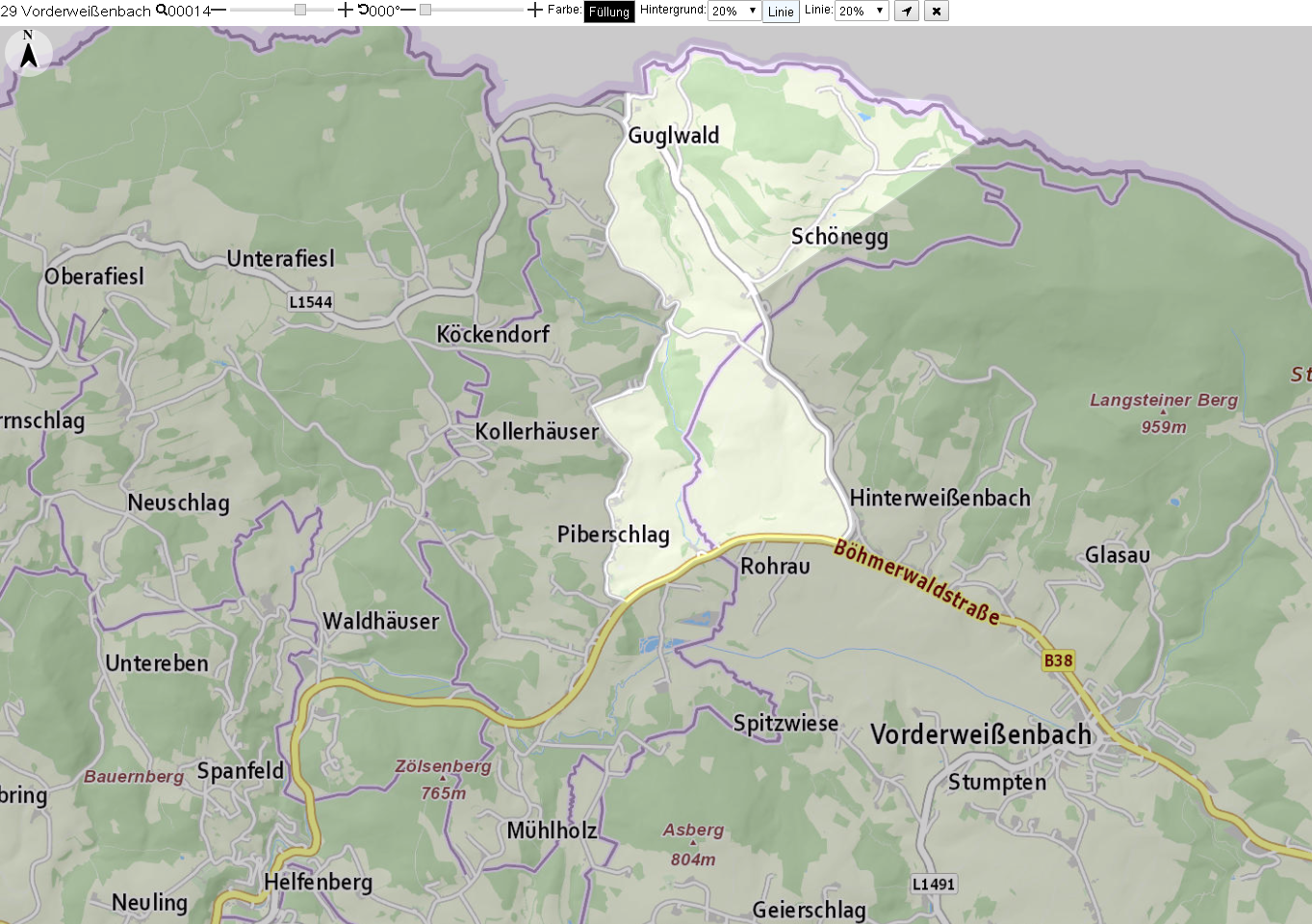1312x924 pixels.
Task: Click the zoom plus icon
Action: pyautogui.click(x=345, y=10)
